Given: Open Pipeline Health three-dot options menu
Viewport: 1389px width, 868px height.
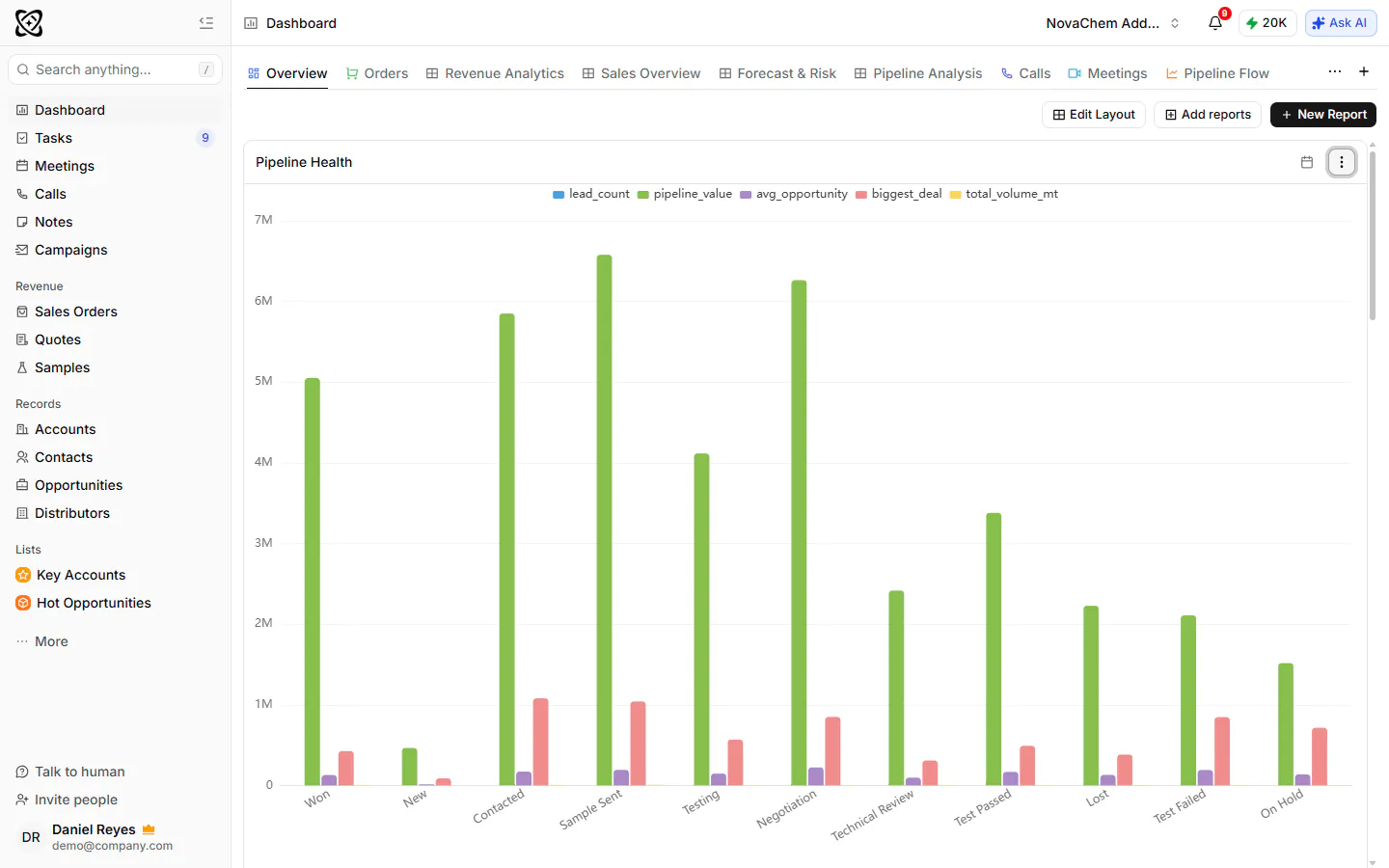Looking at the screenshot, I should (x=1342, y=162).
